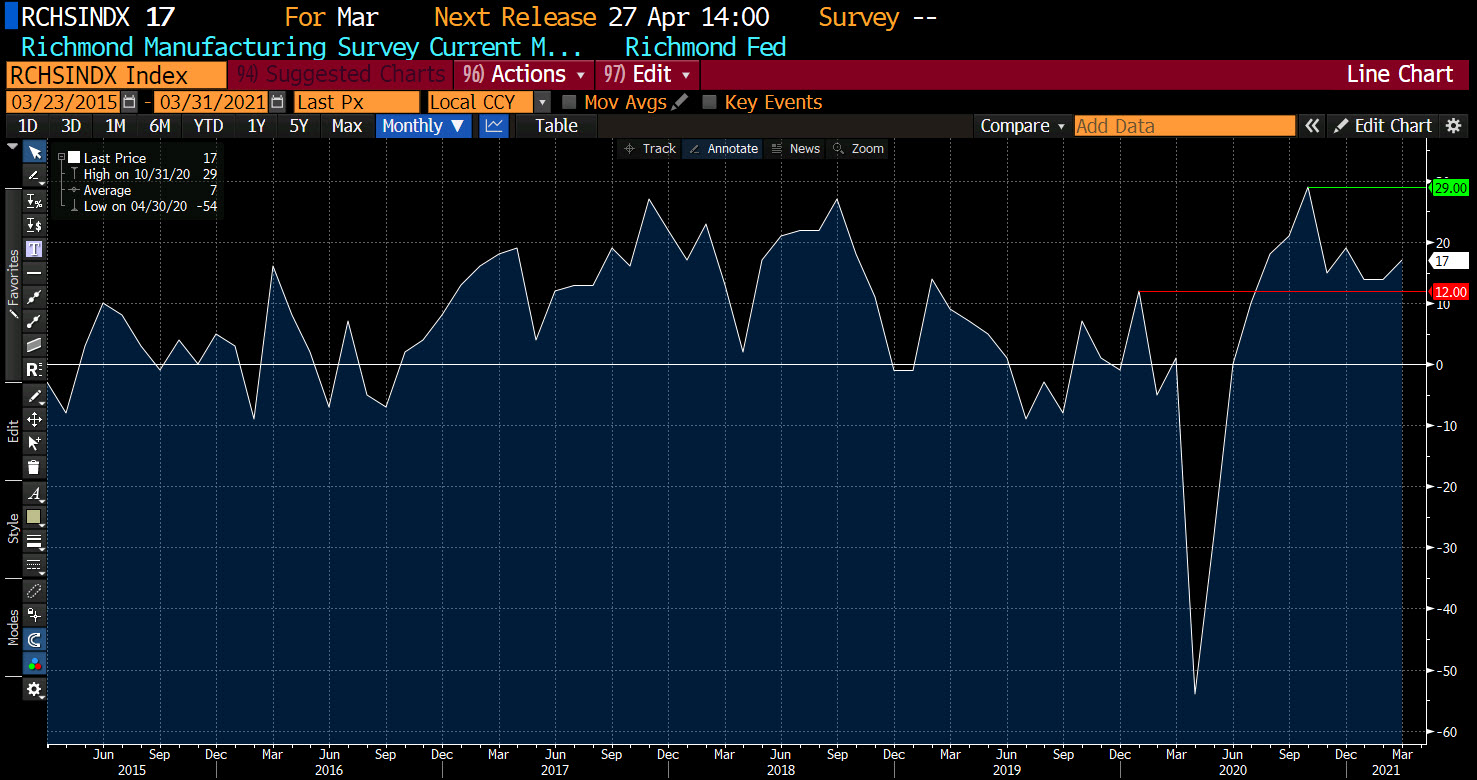Viewport: 1477px width, 780px height.
Task: Open the 96) Actions menu
Action: [x=524, y=75]
